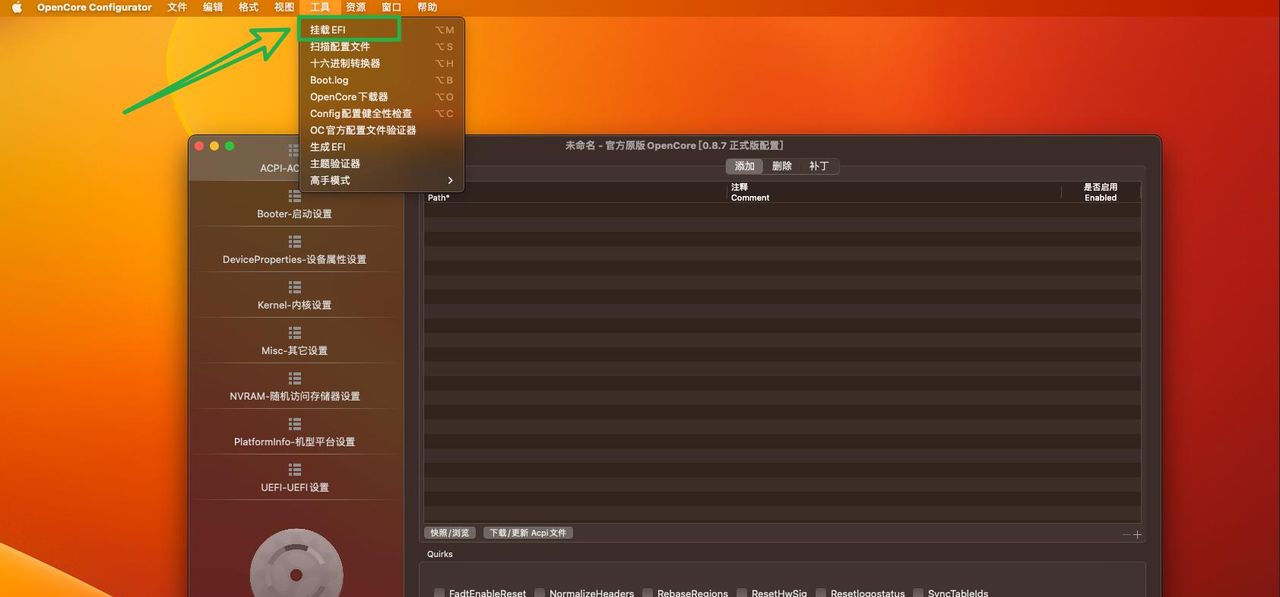Open the 帮助 menu in menu bar
Image resolution: width=1280 pixels, height=597 pixels.
click(427, 7)
